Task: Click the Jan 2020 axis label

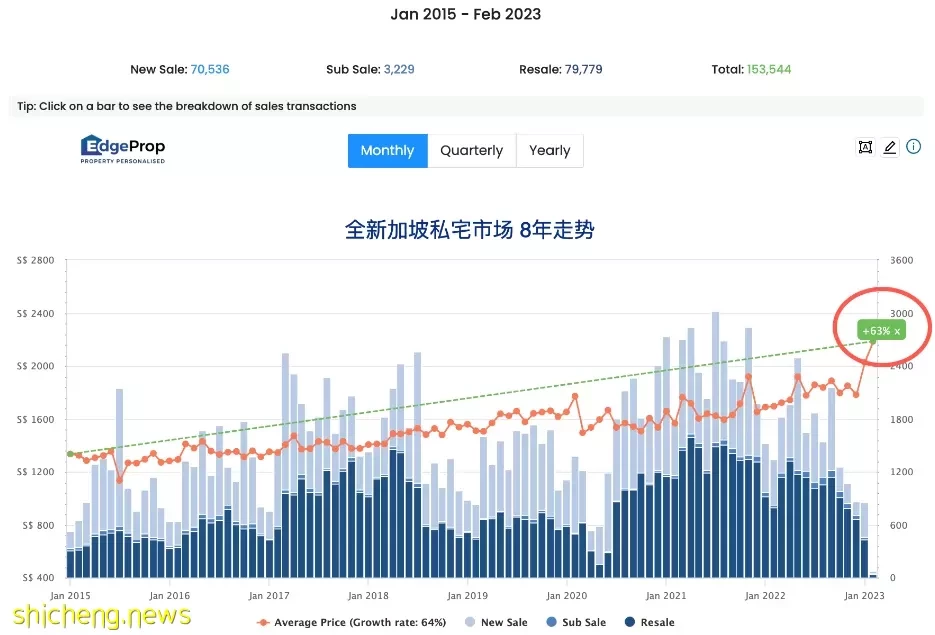Action: pyautogui.click(x=566, y=596)
